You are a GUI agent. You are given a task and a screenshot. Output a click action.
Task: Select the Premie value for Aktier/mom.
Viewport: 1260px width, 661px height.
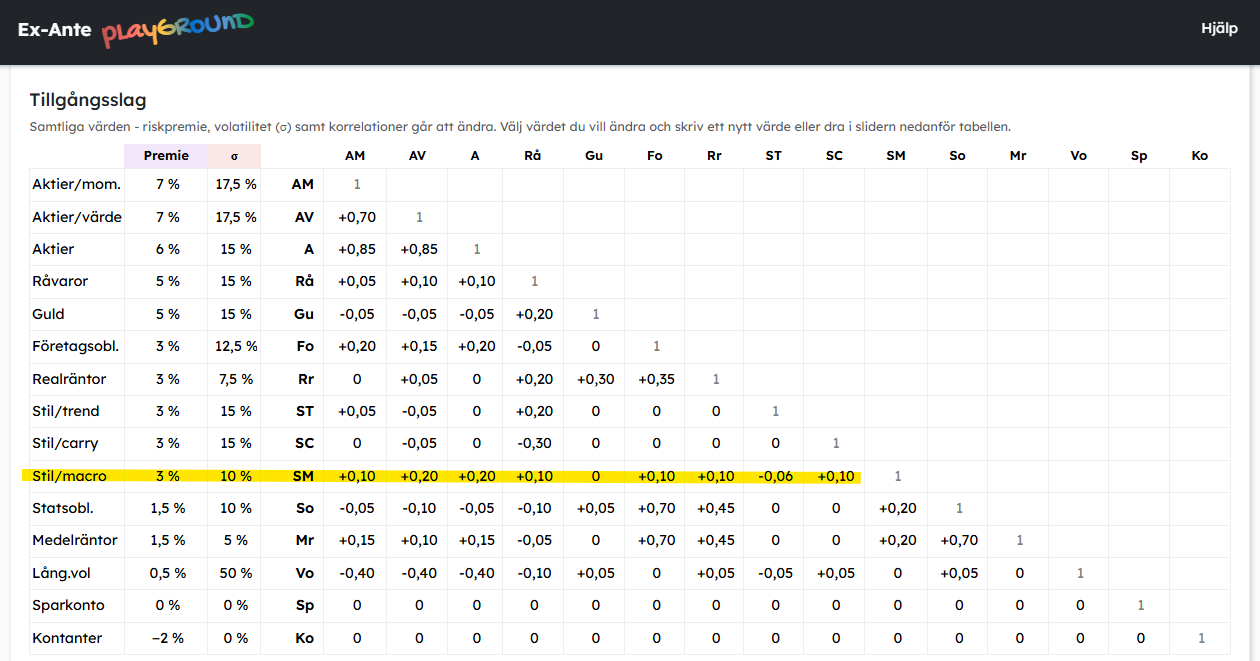[x=166, y=184]
